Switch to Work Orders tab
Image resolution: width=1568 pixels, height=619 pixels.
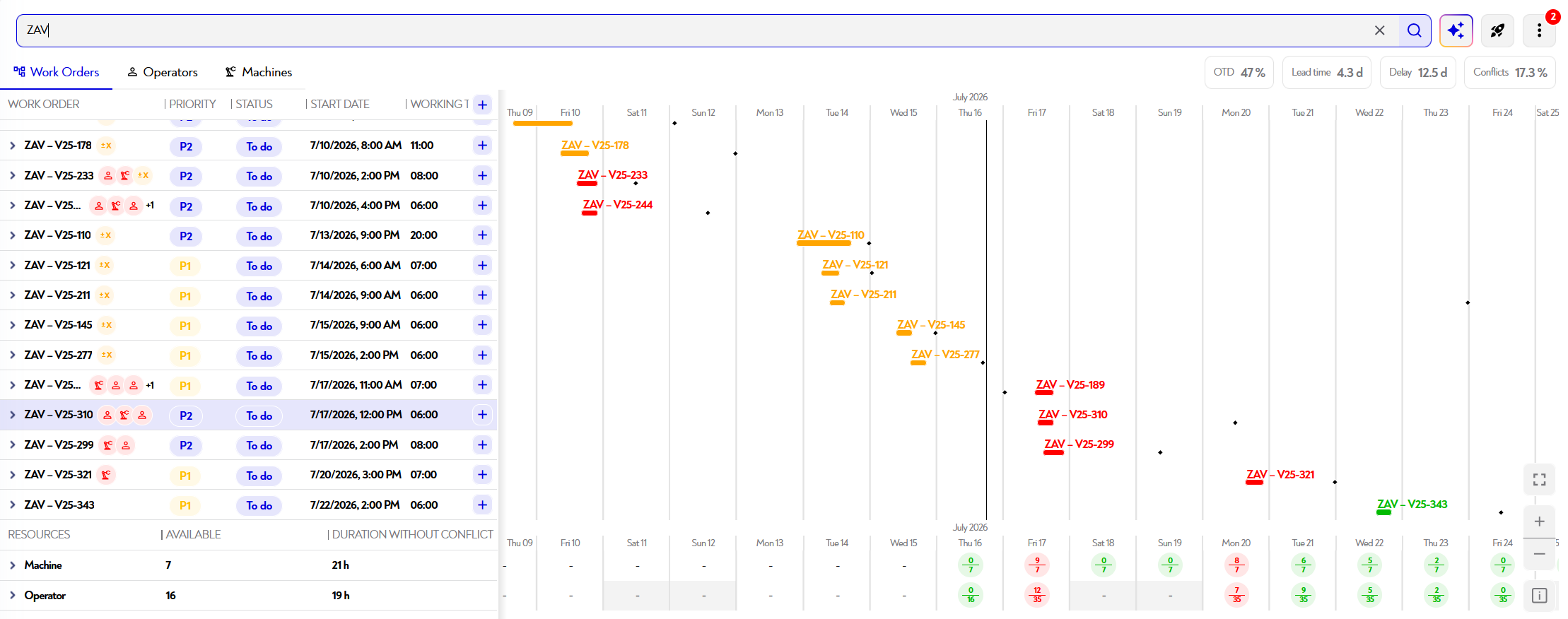tap(57, 72)
